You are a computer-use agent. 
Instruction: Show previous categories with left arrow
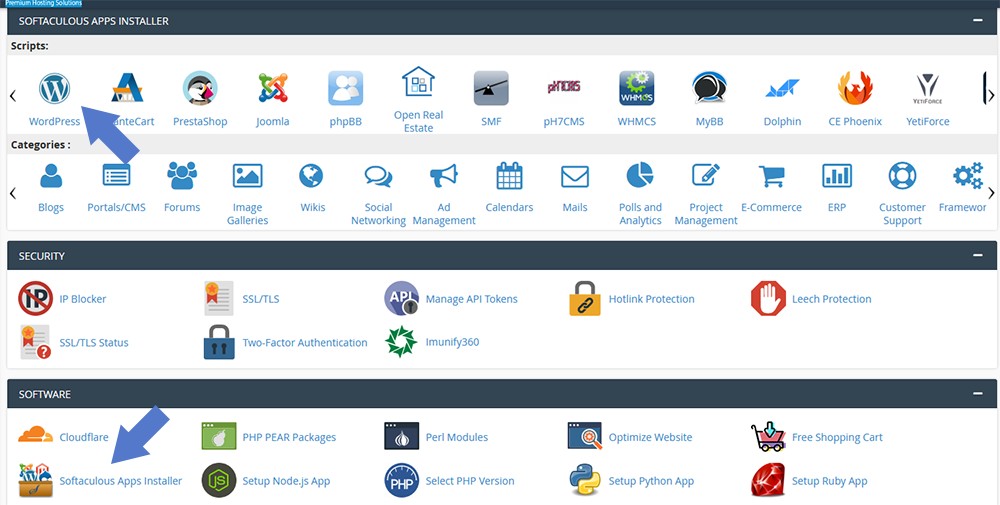click(13, 193)
